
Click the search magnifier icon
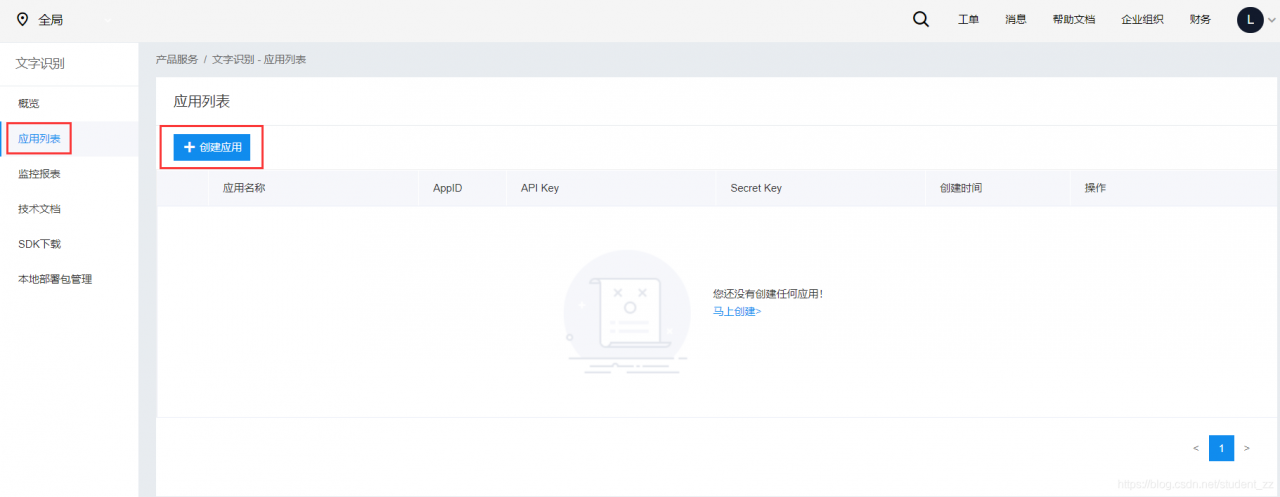click(921, 19)
